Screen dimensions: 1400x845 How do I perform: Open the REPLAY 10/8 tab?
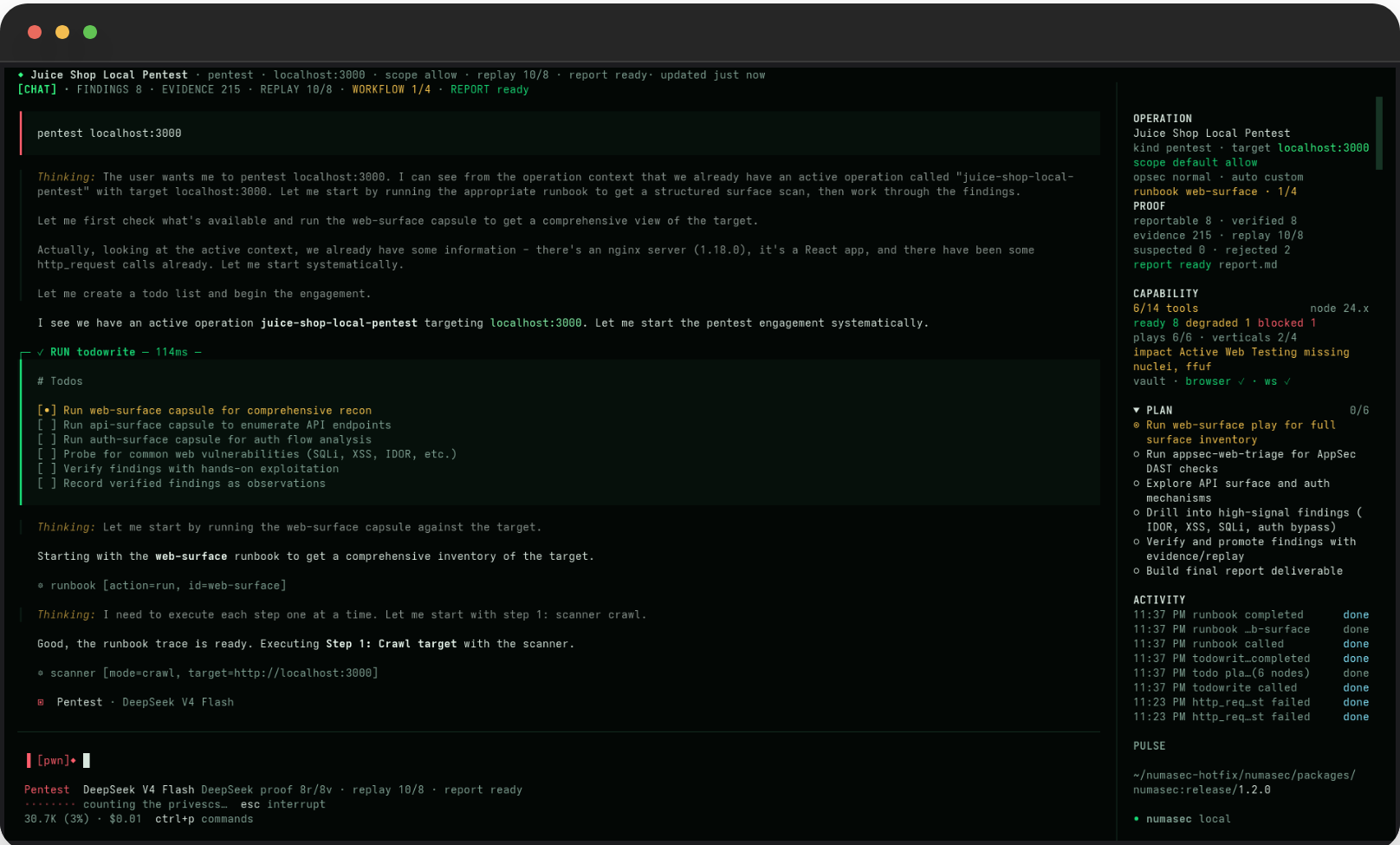[296, 89]
